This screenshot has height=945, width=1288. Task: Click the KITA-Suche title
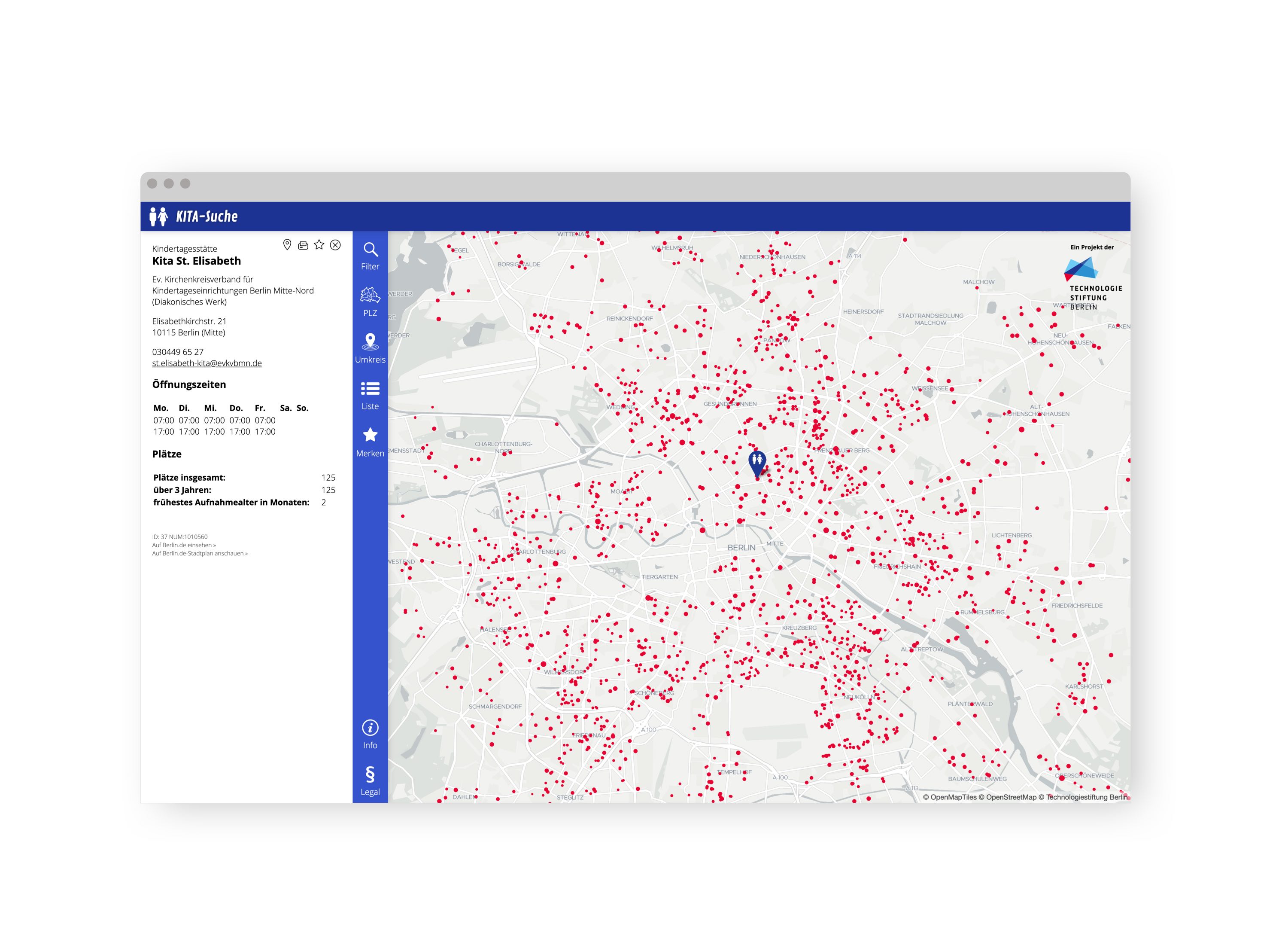[x=207, y=216]
